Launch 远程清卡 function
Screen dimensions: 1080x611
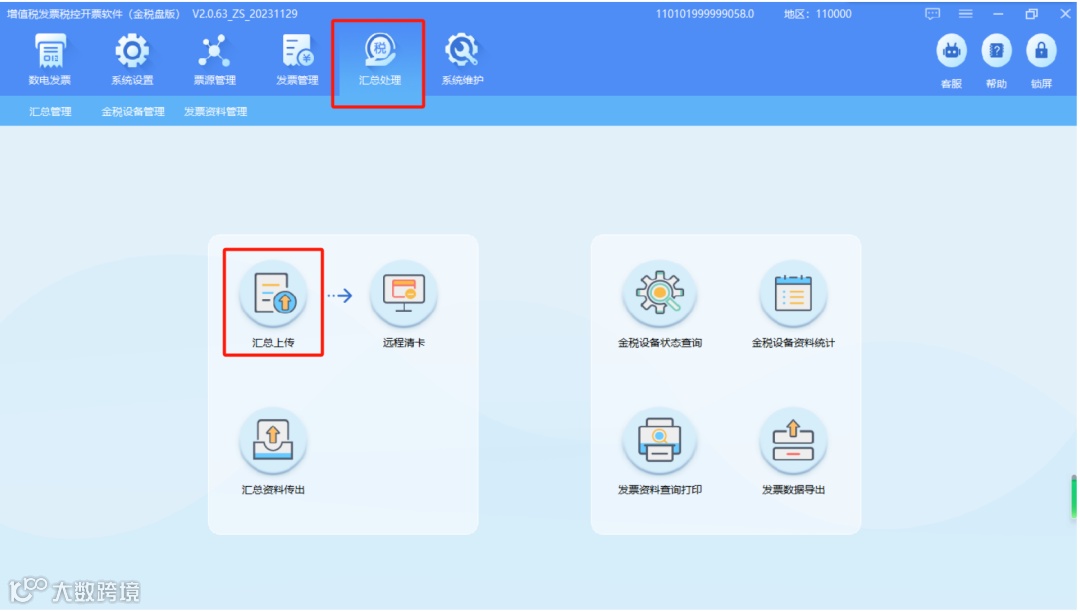pos(404,303)
